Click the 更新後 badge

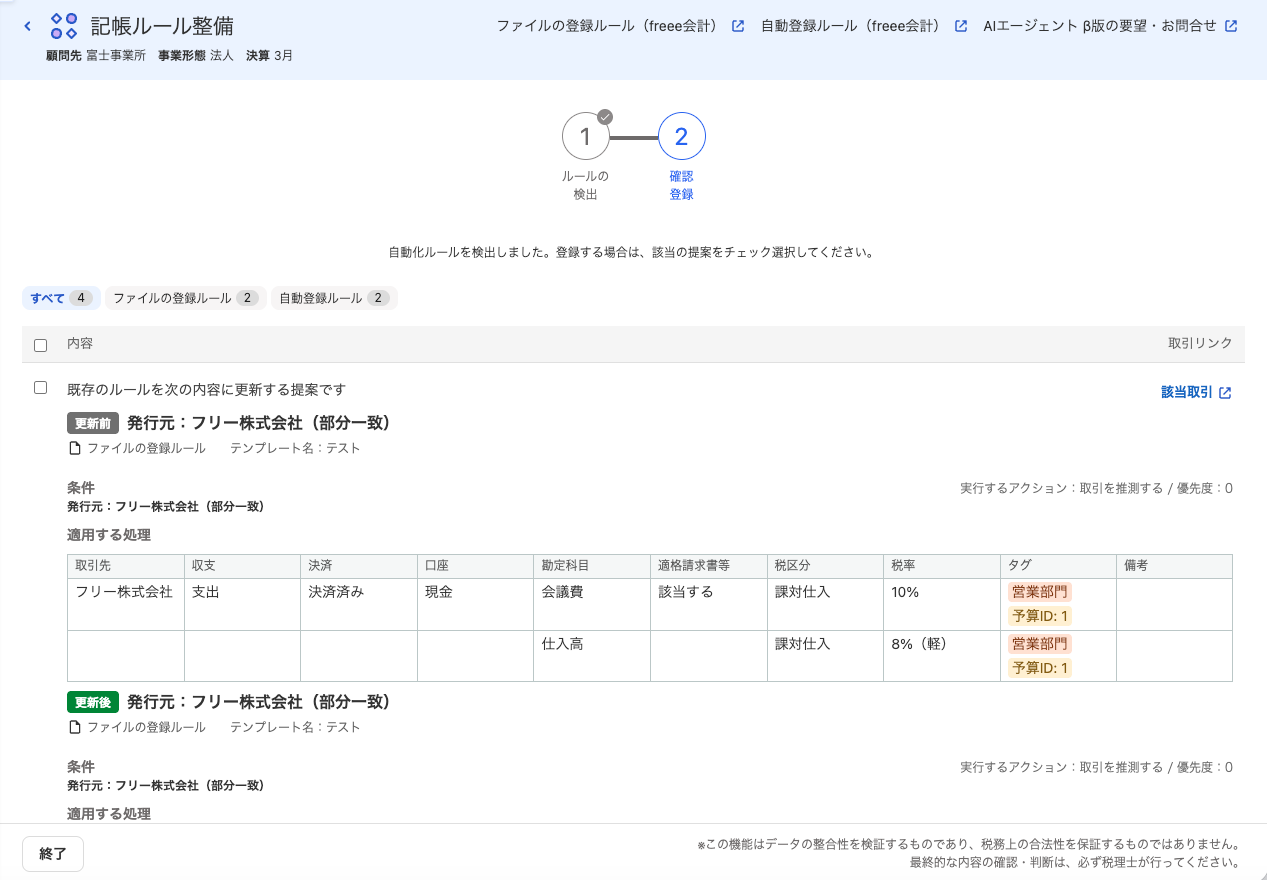point(93,702)
